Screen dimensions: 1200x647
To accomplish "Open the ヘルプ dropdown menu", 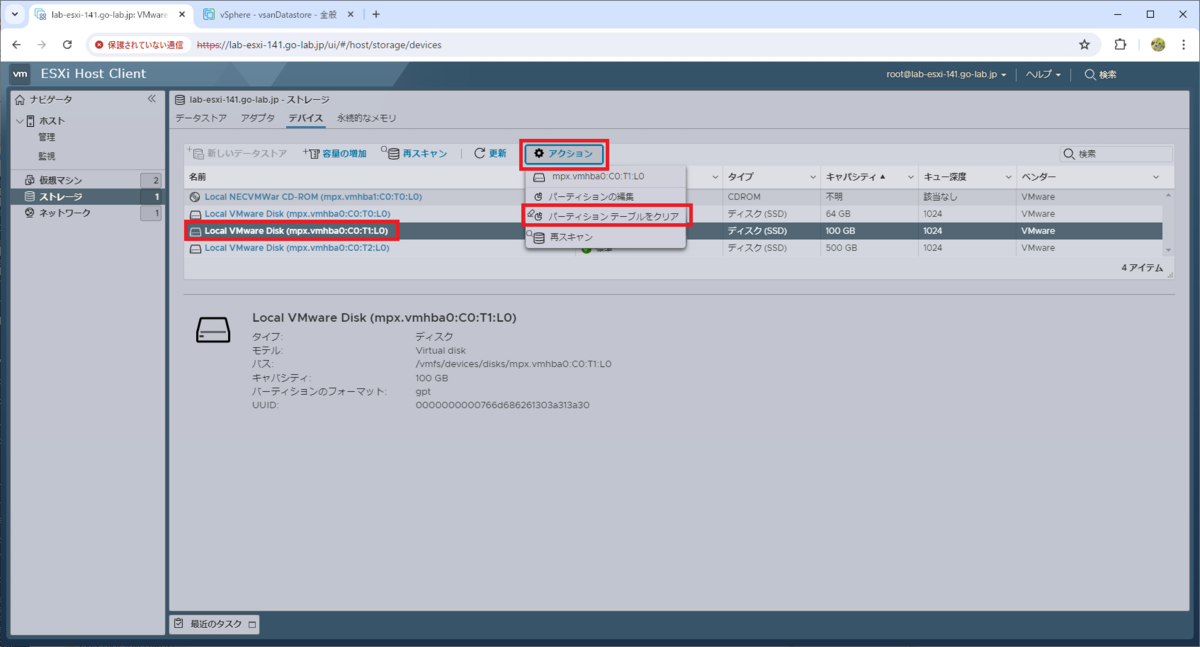I will [1043, 74].
